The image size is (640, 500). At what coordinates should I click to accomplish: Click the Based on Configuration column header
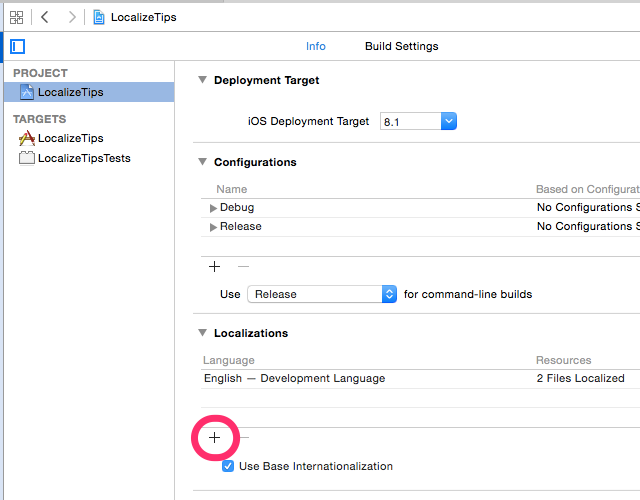[588, 189]
